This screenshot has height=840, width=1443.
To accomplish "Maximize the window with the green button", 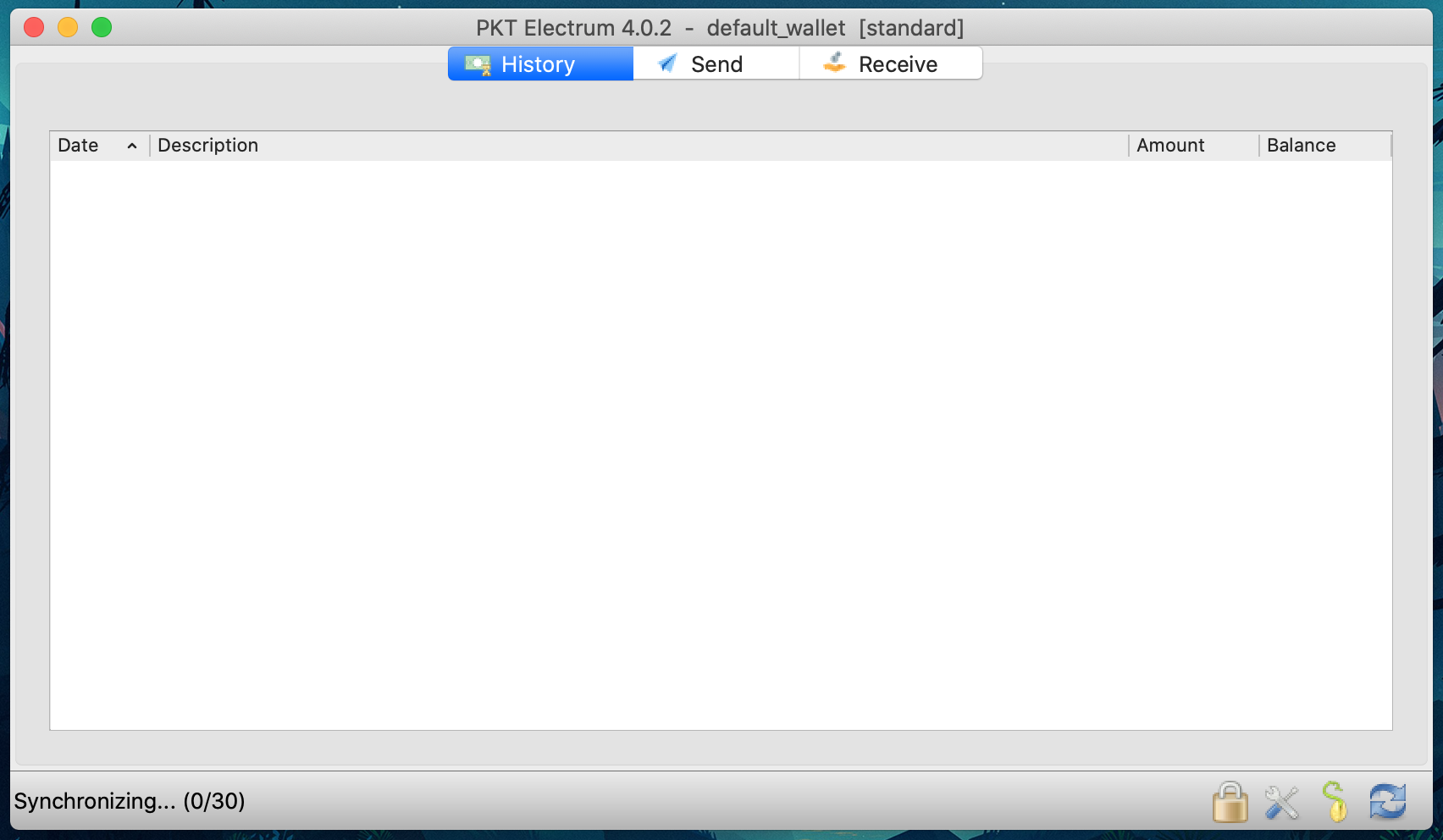I will pos(102,28).
